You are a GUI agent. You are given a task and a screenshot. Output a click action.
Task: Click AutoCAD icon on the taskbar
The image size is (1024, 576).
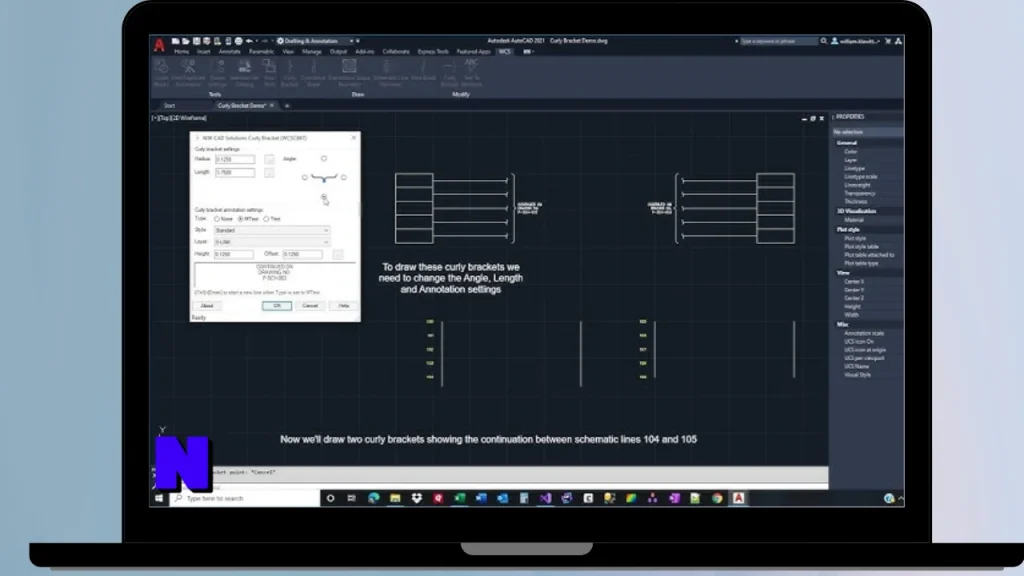click(739, 498)
